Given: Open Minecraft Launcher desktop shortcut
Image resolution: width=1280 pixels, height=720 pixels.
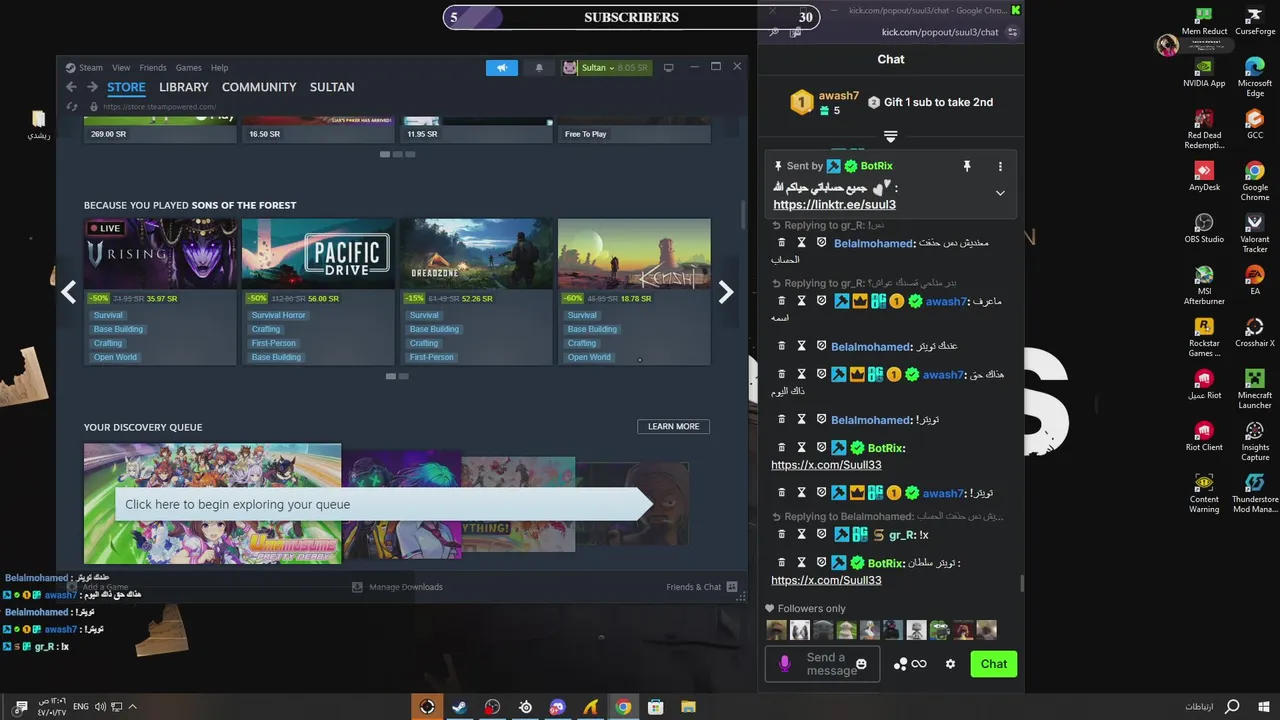Looking at the screenshot, I should click(x=1255, y=388).
